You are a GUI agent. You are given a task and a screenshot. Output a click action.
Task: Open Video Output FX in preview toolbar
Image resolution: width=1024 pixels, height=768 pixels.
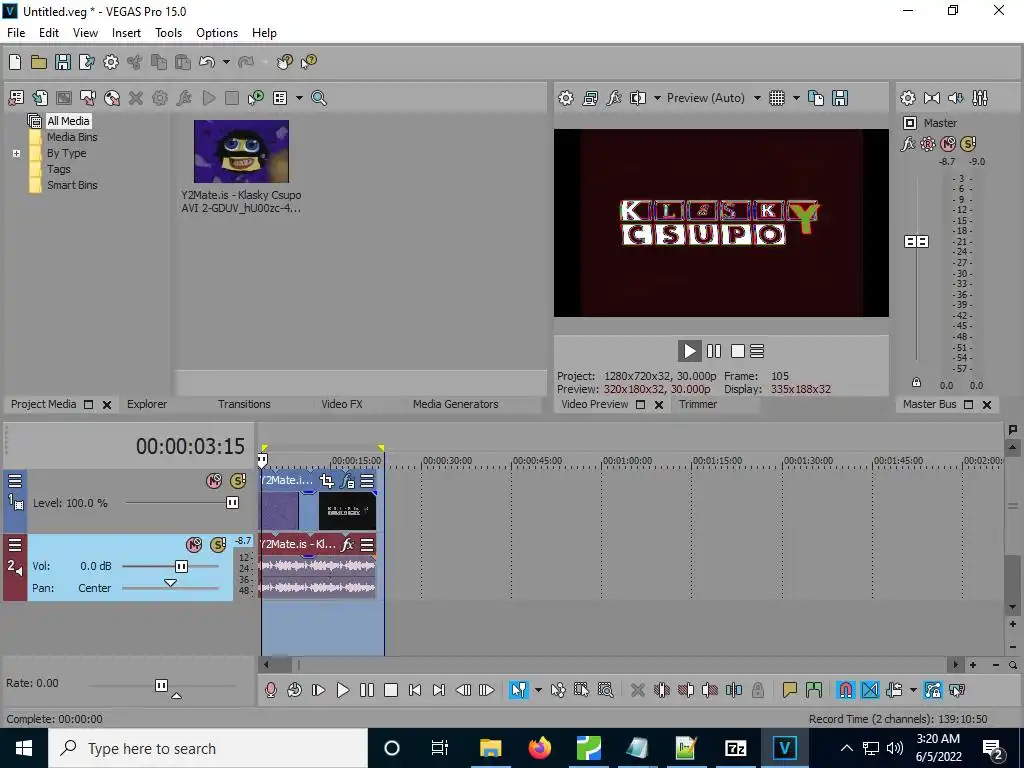pos(614,98)
